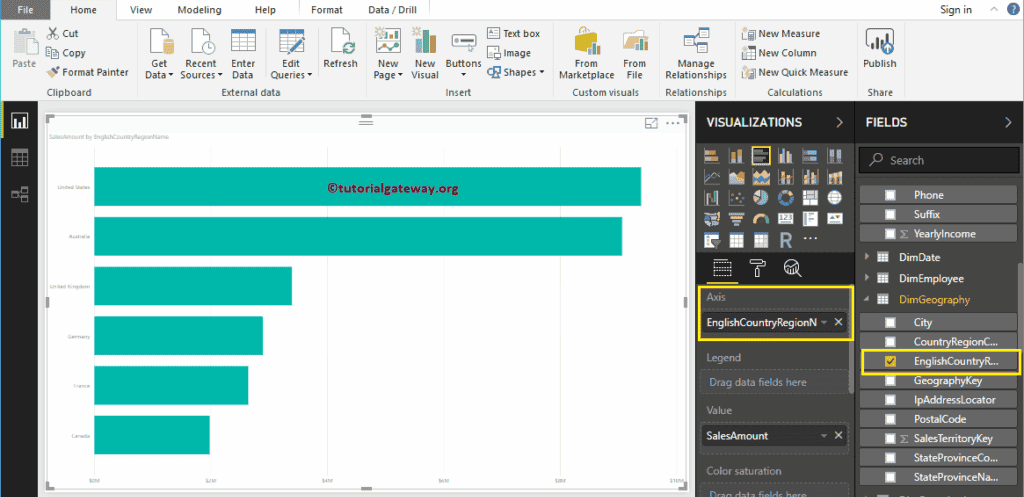1024x497 pixels.
Task: Click Format Painter
Action: [88, 72]
